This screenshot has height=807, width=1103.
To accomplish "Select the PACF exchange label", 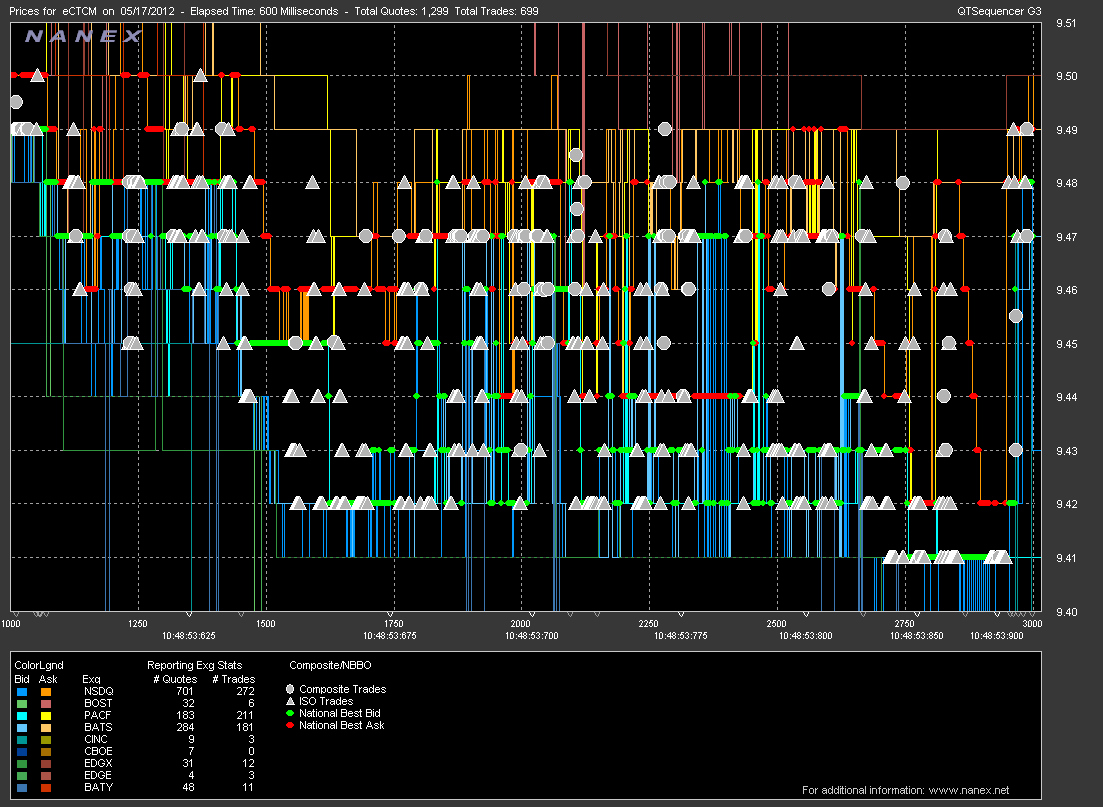I will click(98, 716).
